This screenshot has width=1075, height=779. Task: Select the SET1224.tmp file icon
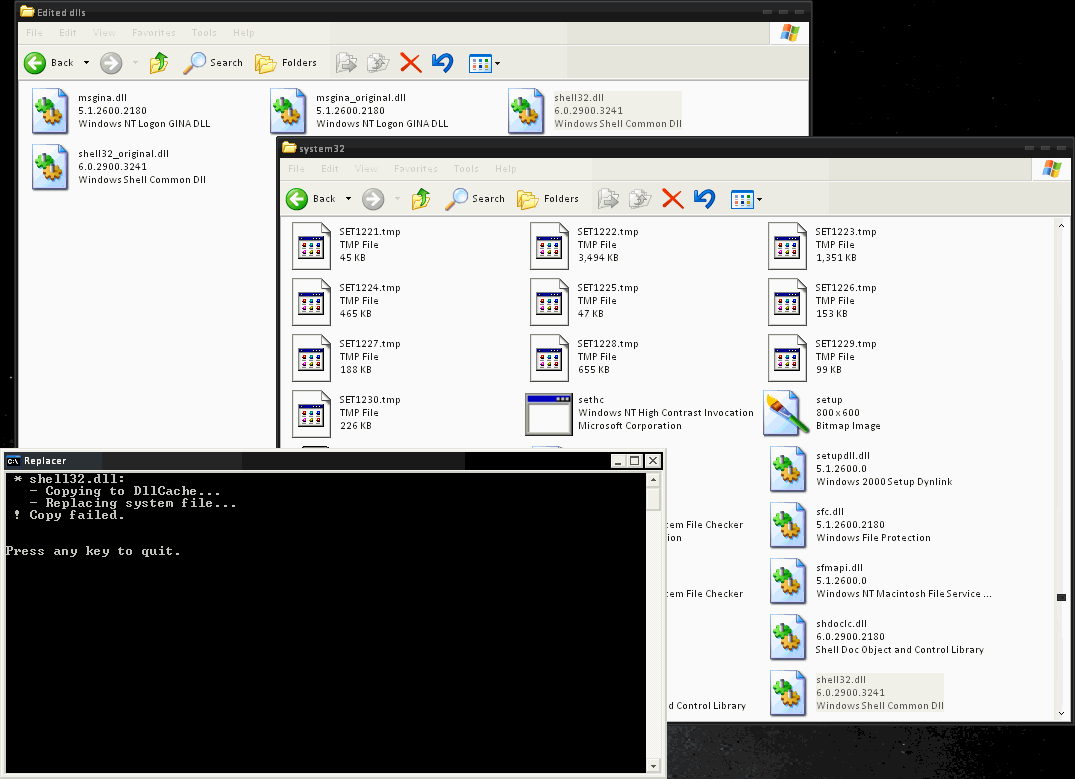tap(312, 301)
